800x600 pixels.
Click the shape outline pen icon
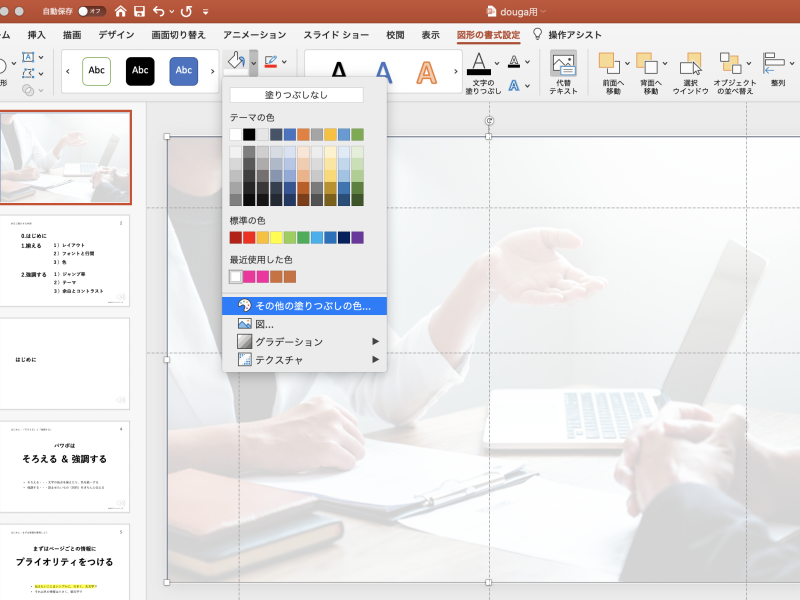(x=270, y=62)
